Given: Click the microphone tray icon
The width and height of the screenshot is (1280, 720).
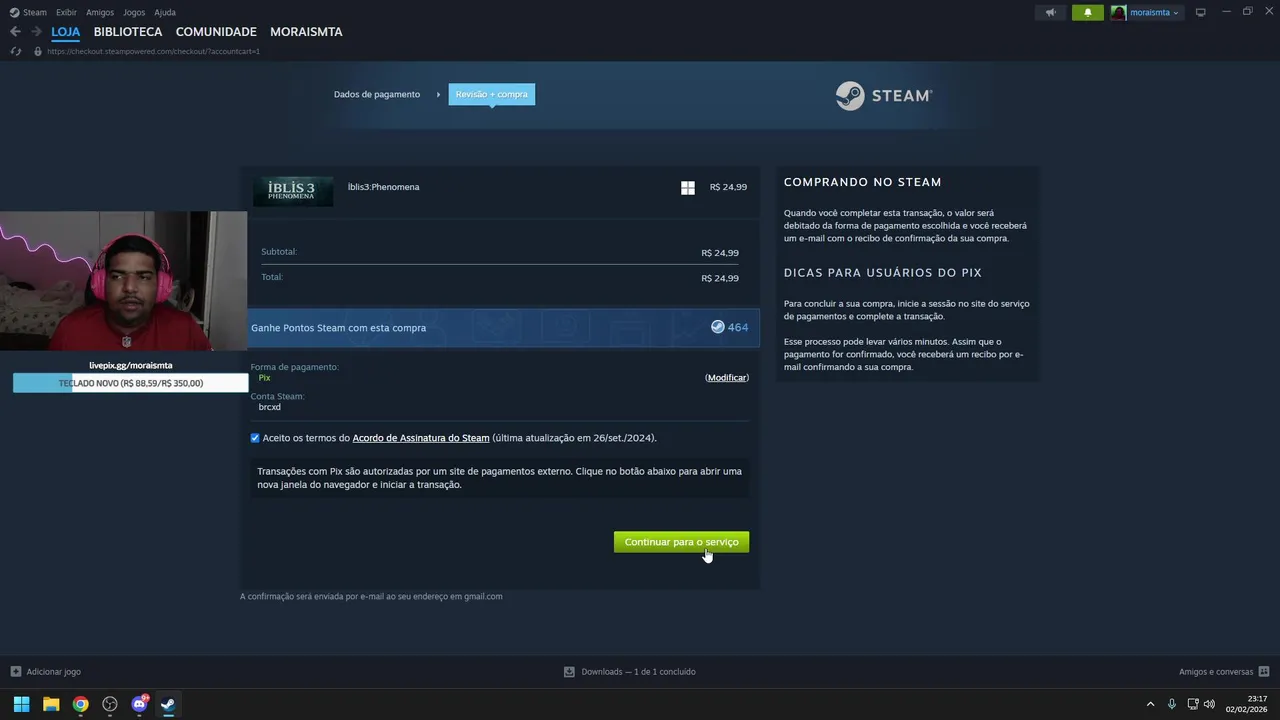Looking at the screenshot, I should pos(1171,704).
